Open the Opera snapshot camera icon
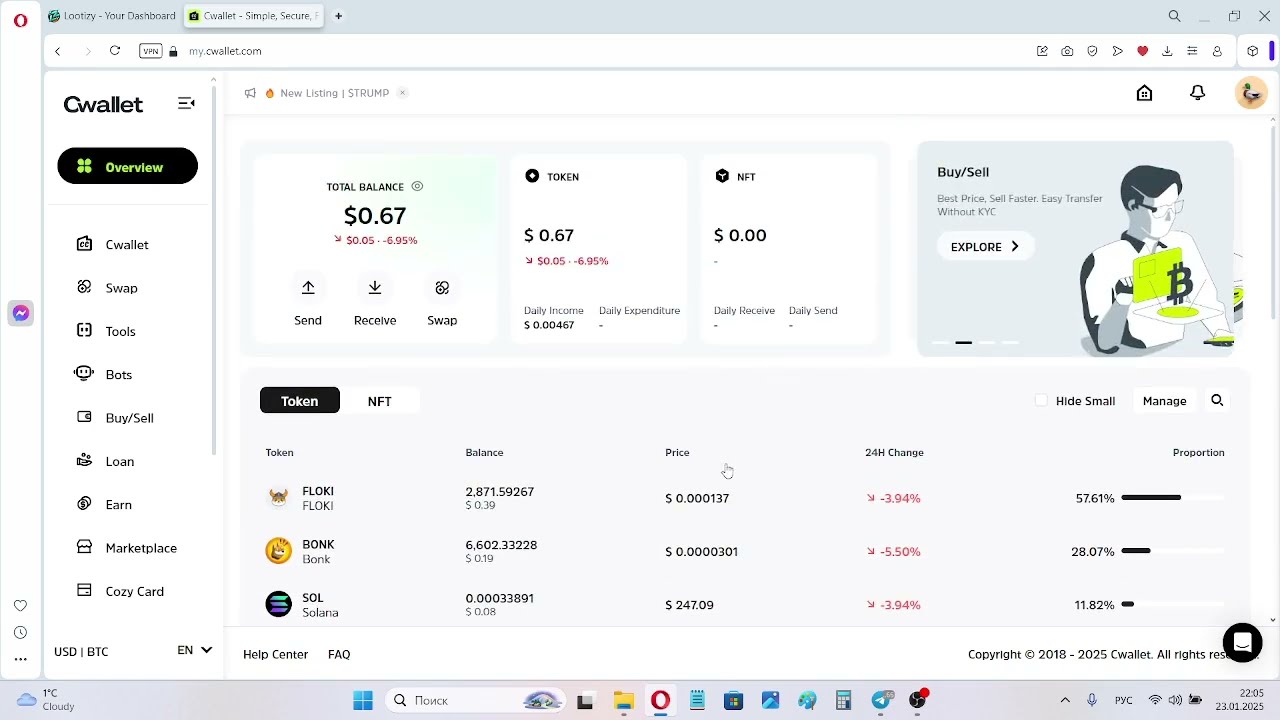Image resolution: width=1280 pixels, height=720 pixels. pos(1067,51)
